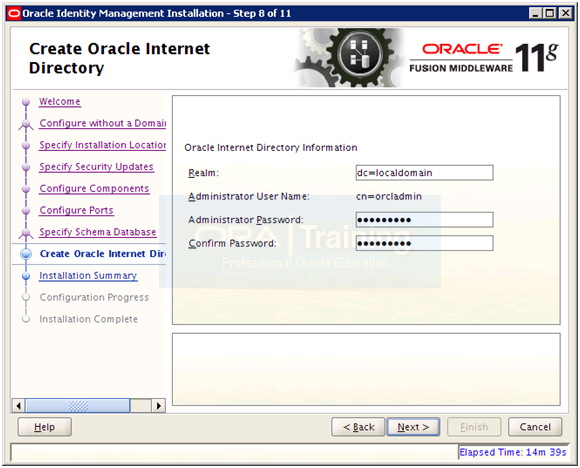Click right arrow of steps scrollbar
The image size is (580, 468).
click(x=159, y=405)
